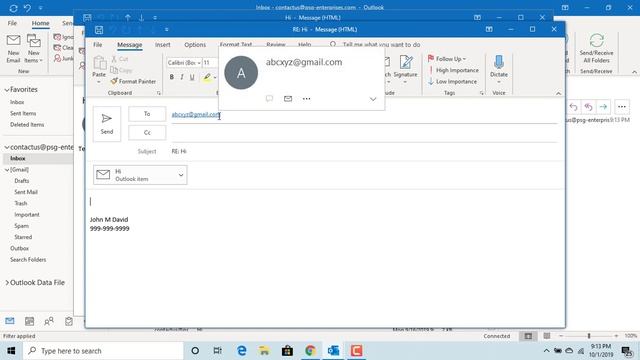Collapse the Favorites folder group
The height and width of the screenshot is (360, 640).
7,90
